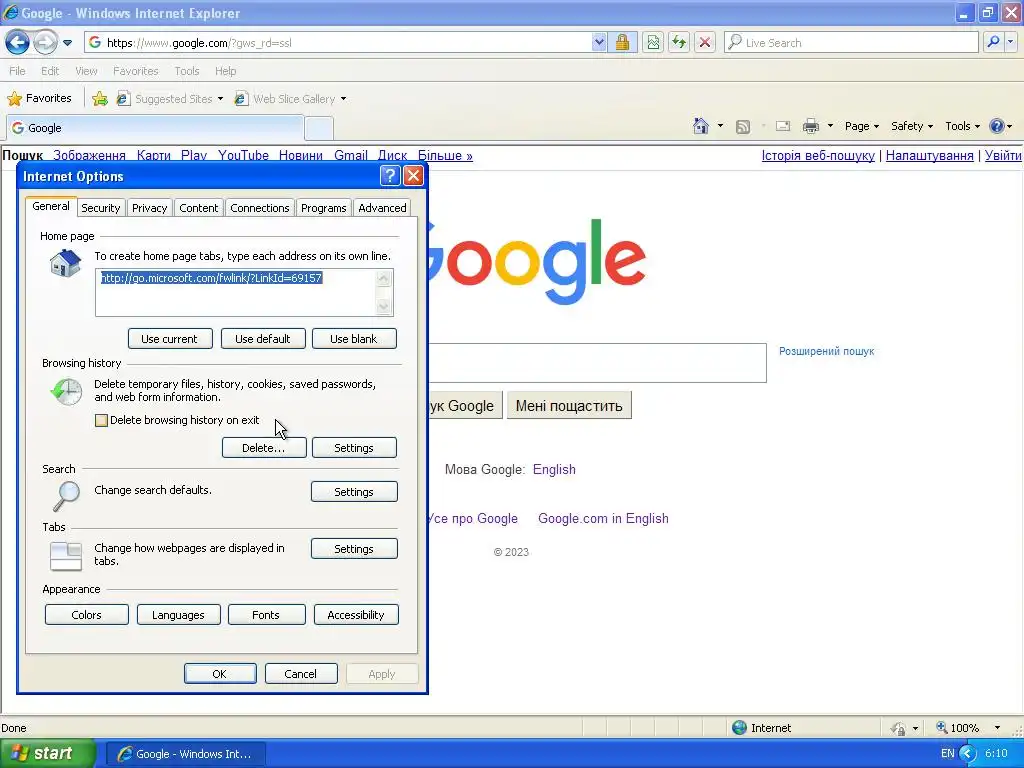Click the Stop loading icon
The height and width of the screenshot is (768, 1024).
pos(705,42)
